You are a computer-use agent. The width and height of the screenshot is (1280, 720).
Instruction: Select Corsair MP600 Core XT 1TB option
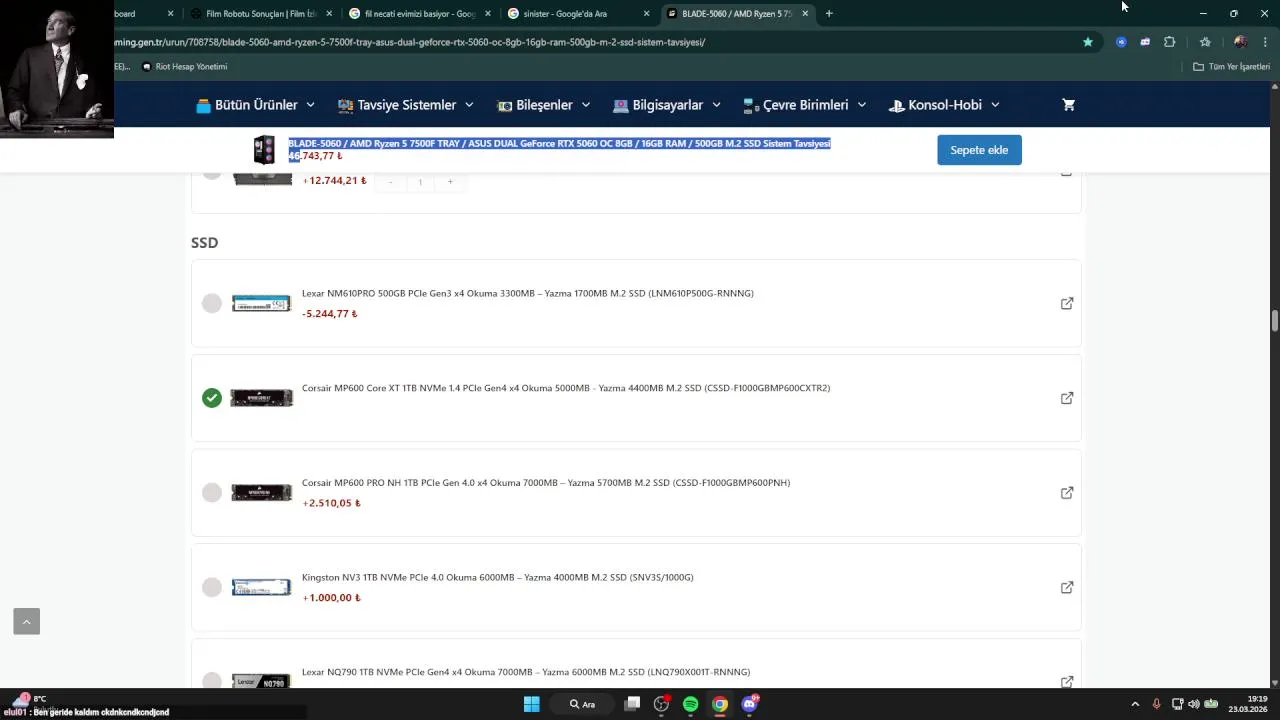(x=212, y=398)
